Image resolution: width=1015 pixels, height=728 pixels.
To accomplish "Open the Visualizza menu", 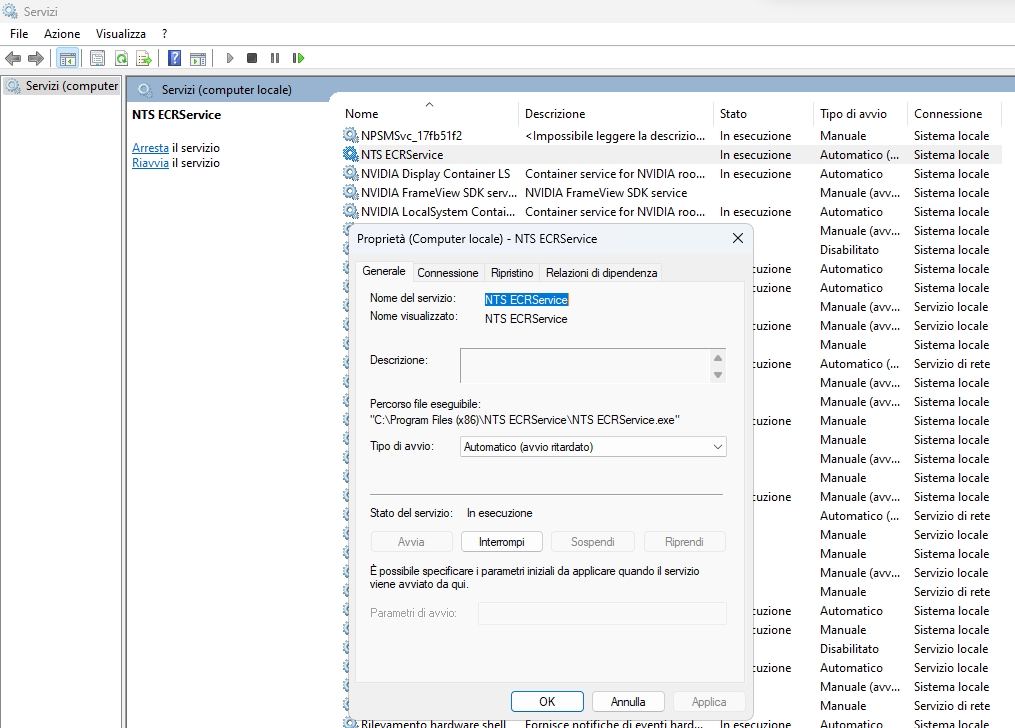I will [121, 34].
